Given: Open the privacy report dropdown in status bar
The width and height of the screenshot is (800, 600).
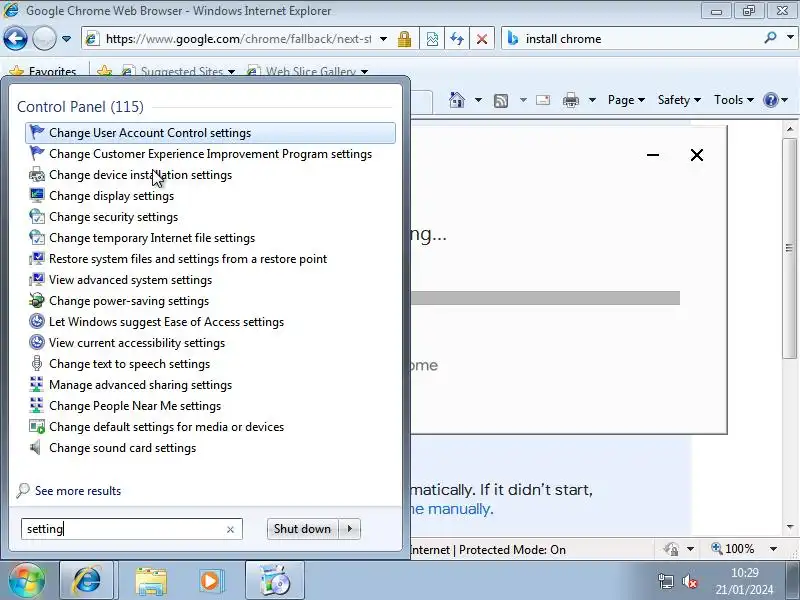Looking at the screenshot, I should 690,549.
